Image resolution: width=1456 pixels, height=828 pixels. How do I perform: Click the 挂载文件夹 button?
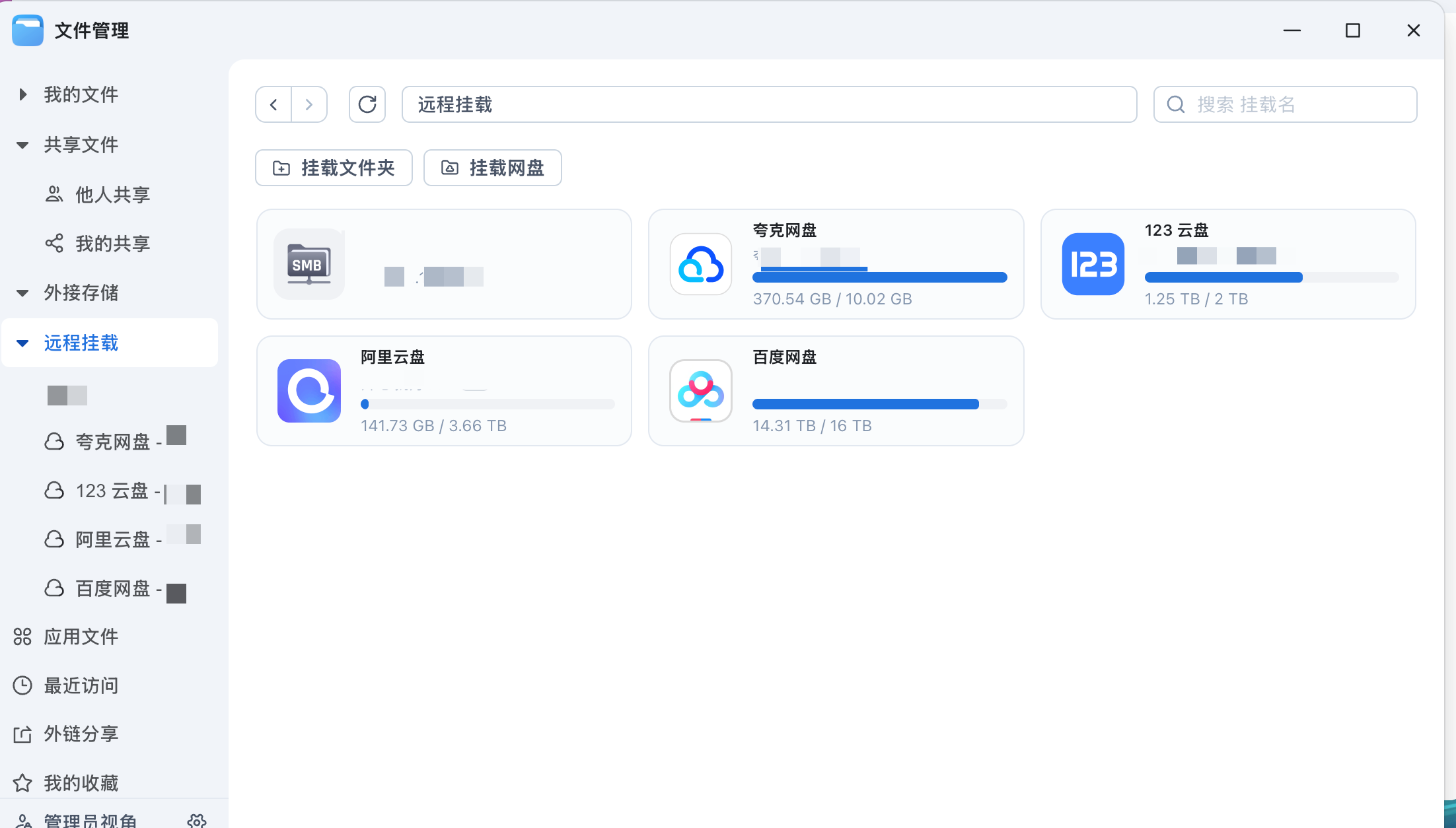click(334, 168)
